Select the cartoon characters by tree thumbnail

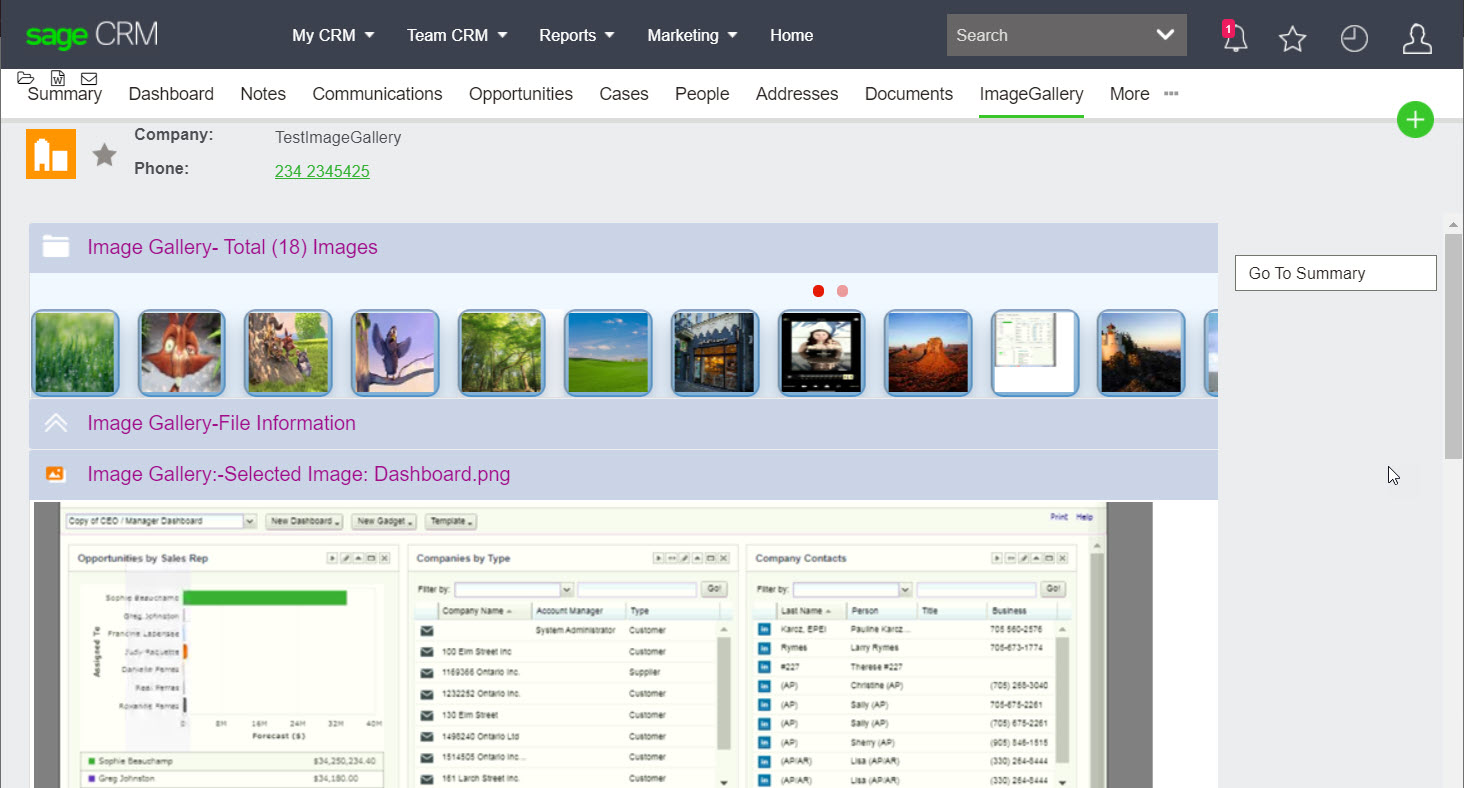pyautogui.click(x=288, y=353)
